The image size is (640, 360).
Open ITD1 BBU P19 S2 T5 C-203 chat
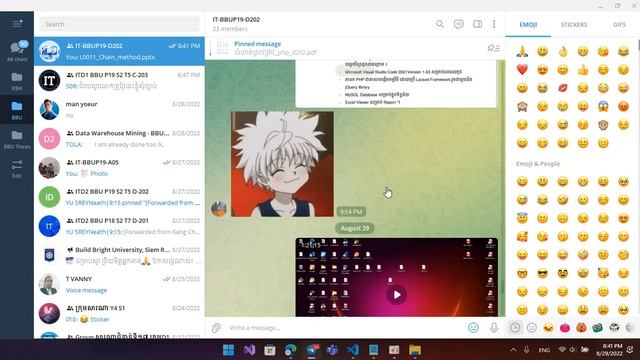119,80
